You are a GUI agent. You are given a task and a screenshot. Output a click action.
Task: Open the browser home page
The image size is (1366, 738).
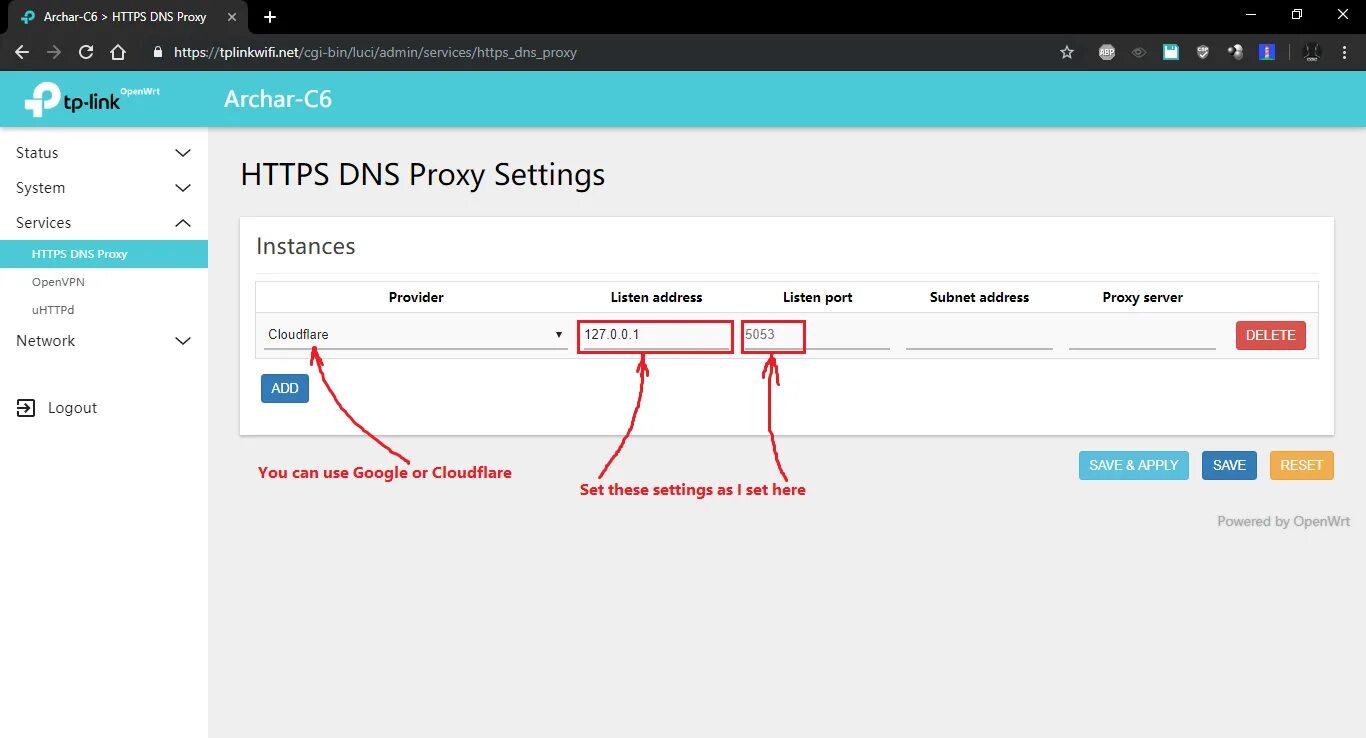click(118, 52)
